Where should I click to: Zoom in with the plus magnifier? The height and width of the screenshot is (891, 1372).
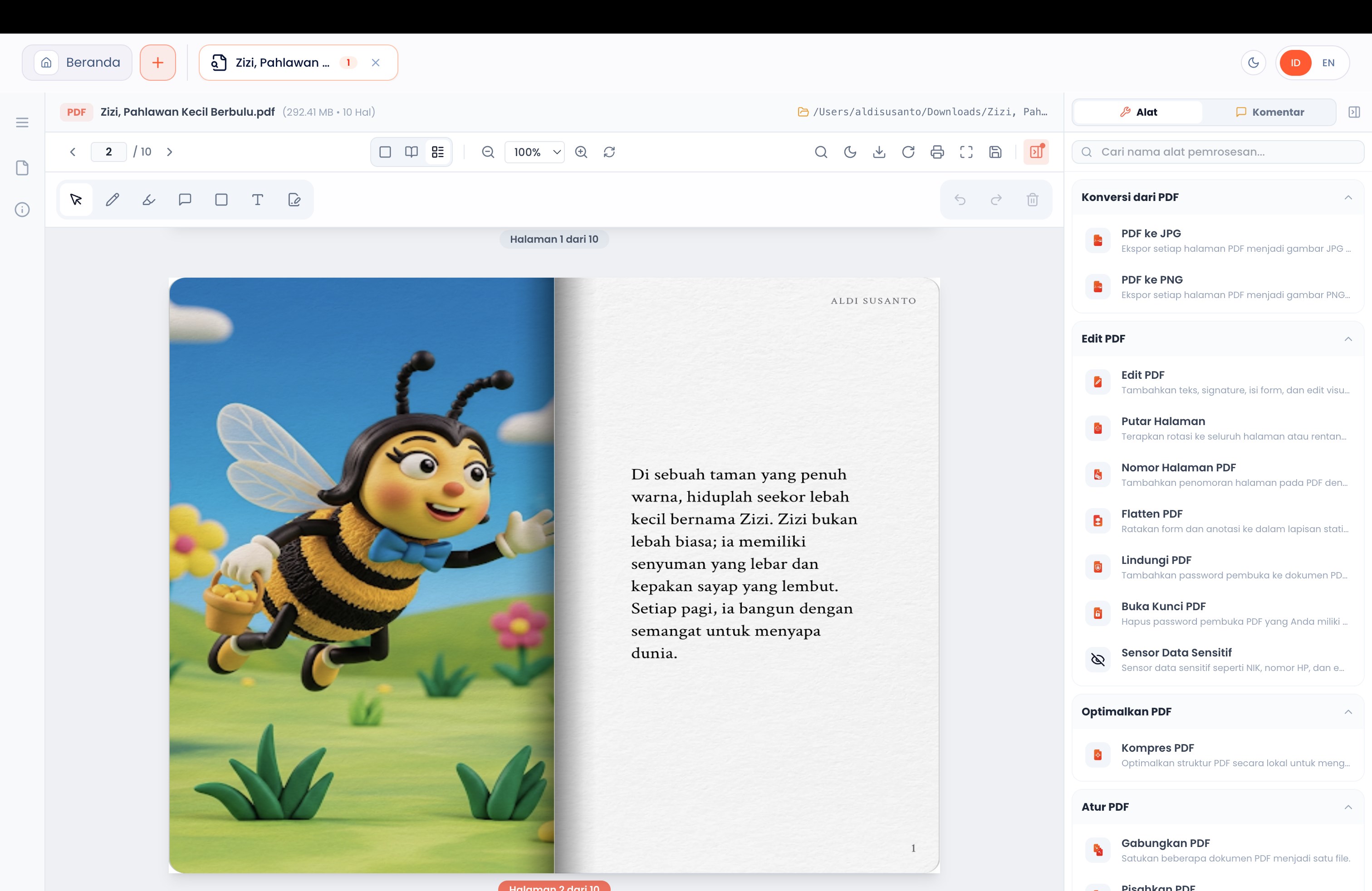581,152
